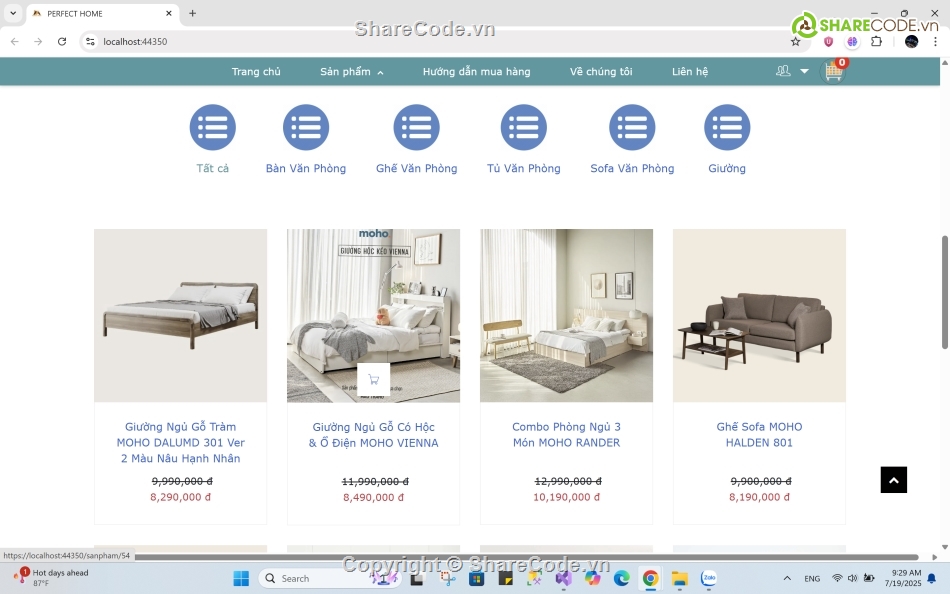View site information icon in address bar
Screen dimensions: 950x594
point(90,41)
